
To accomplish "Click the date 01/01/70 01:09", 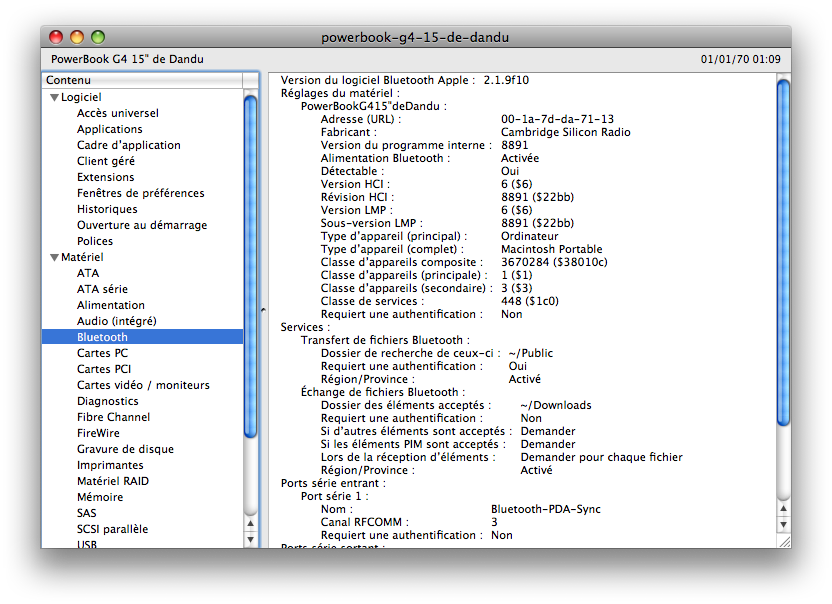I will (x=740, y=59).
